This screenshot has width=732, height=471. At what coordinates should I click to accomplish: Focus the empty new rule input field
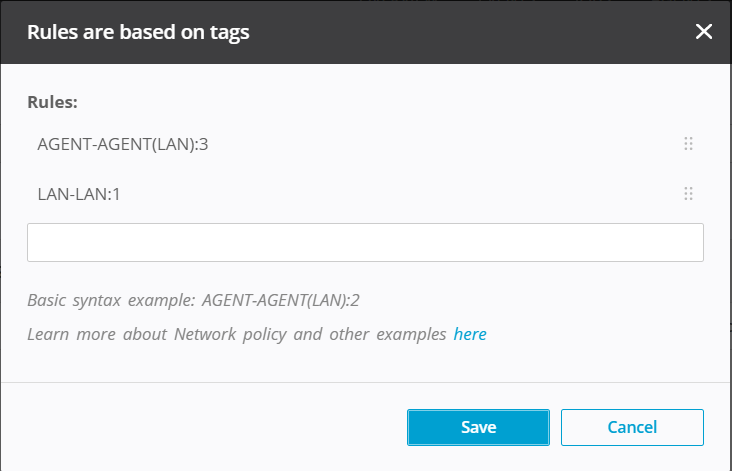[365, 242]
